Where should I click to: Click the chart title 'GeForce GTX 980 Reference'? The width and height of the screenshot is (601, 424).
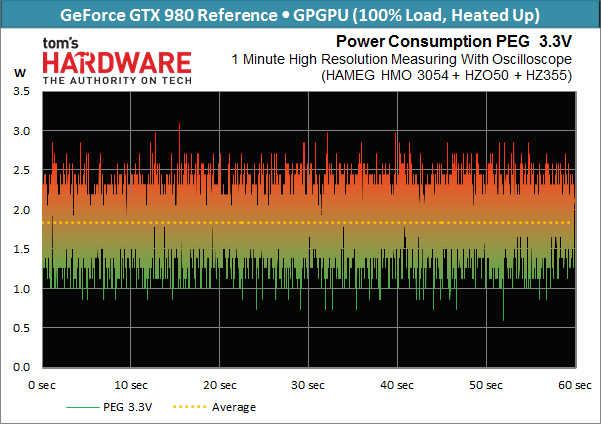coord(169,15)
